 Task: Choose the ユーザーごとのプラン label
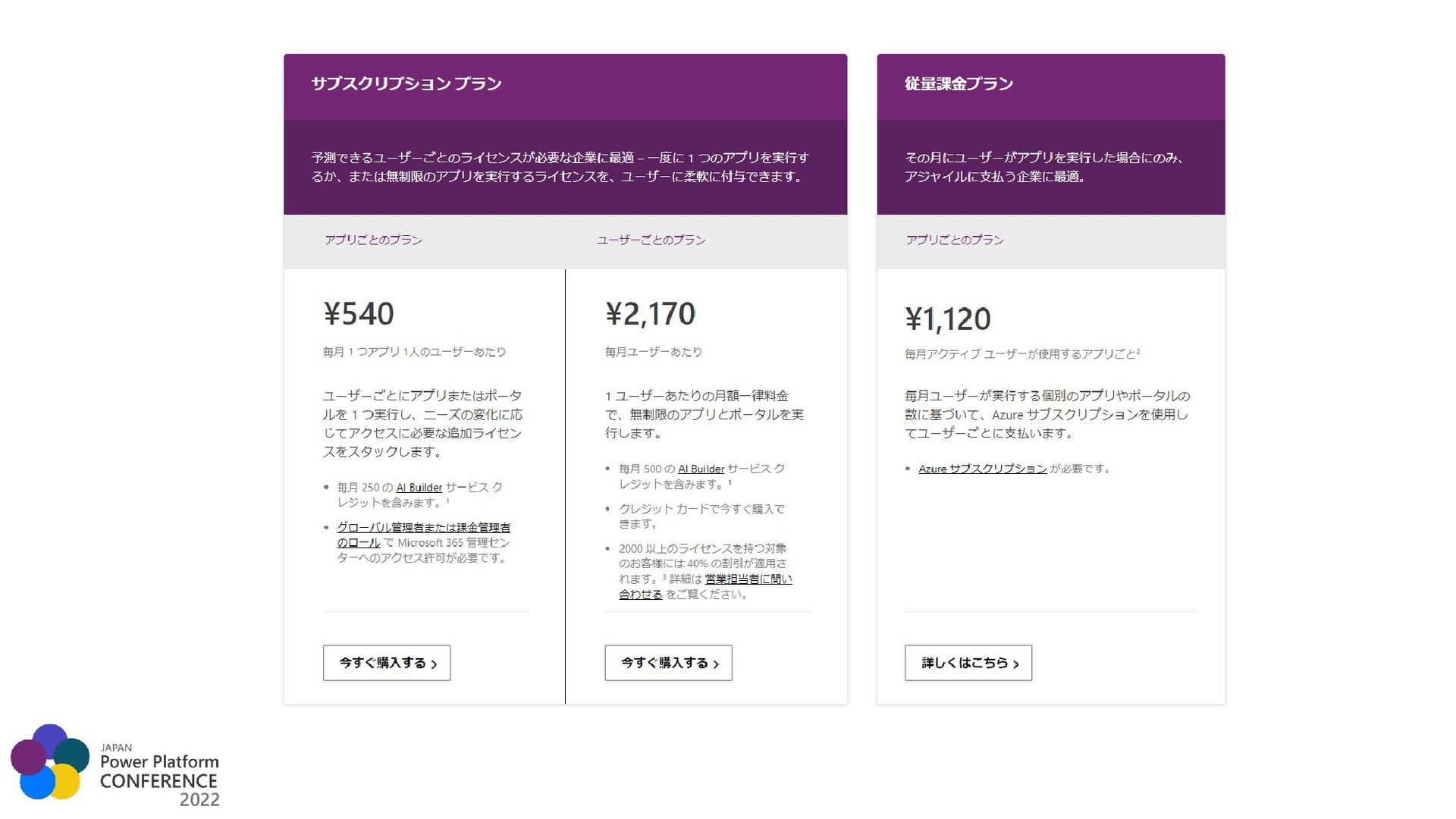pos(651,240)
